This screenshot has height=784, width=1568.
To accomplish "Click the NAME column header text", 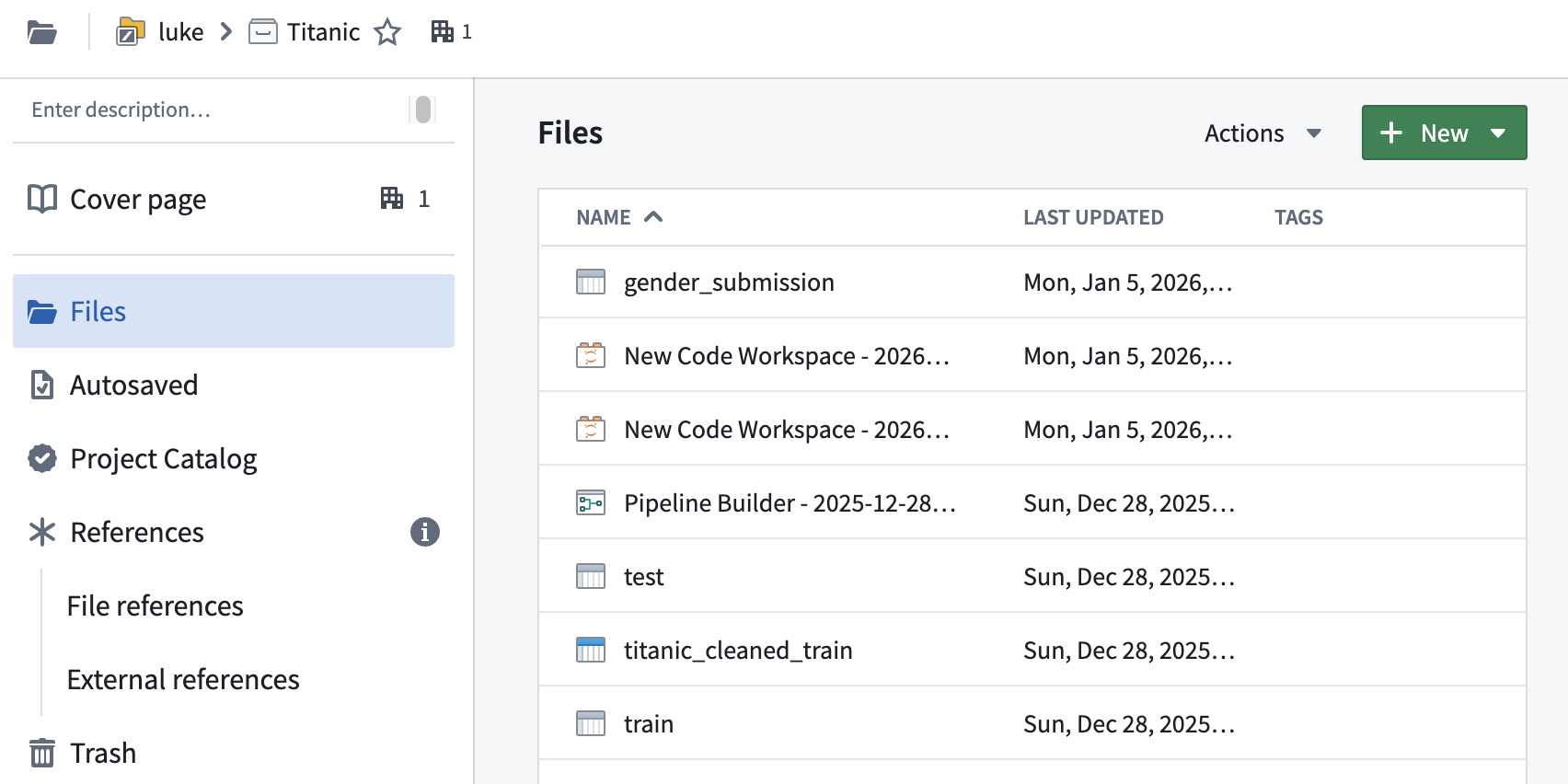I will 604,217.
